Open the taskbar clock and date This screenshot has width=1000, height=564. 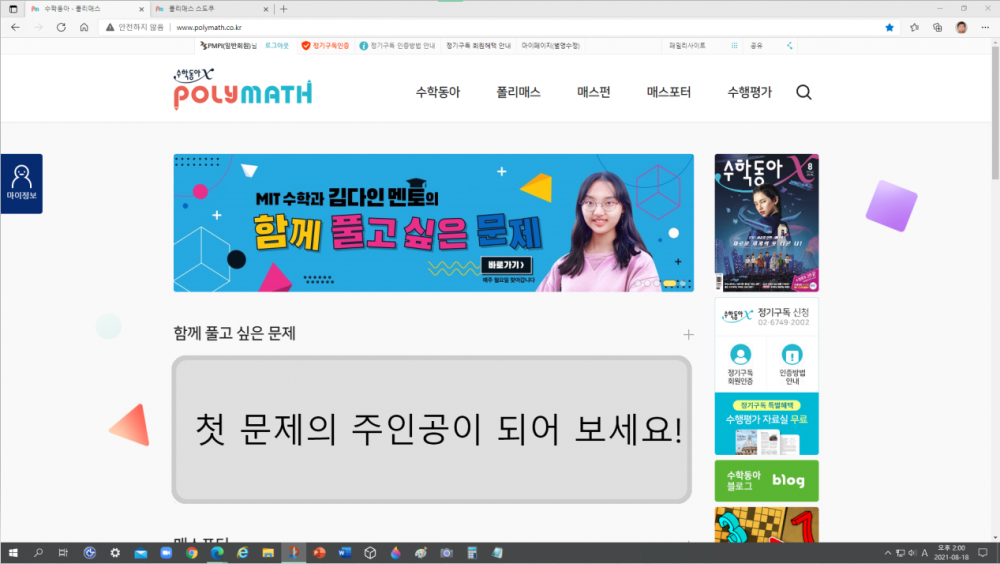[951, 553]
